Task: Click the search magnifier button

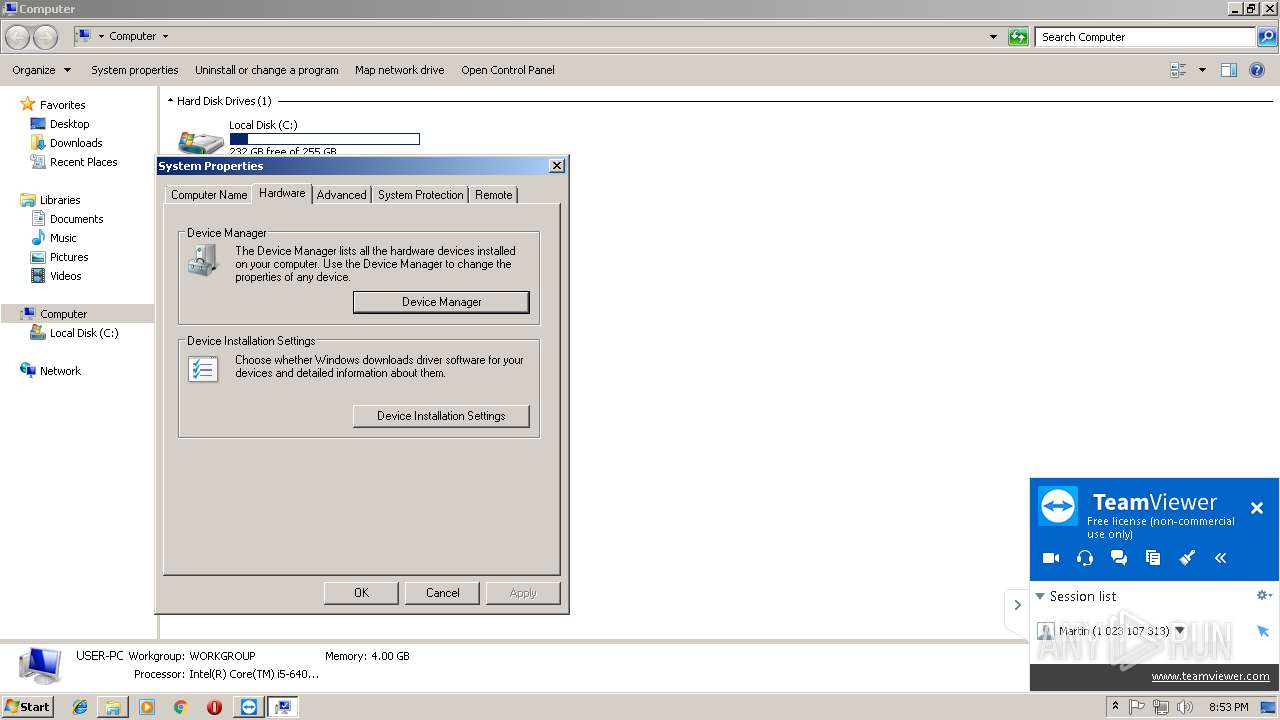Action: click(x=1266, y=37)
